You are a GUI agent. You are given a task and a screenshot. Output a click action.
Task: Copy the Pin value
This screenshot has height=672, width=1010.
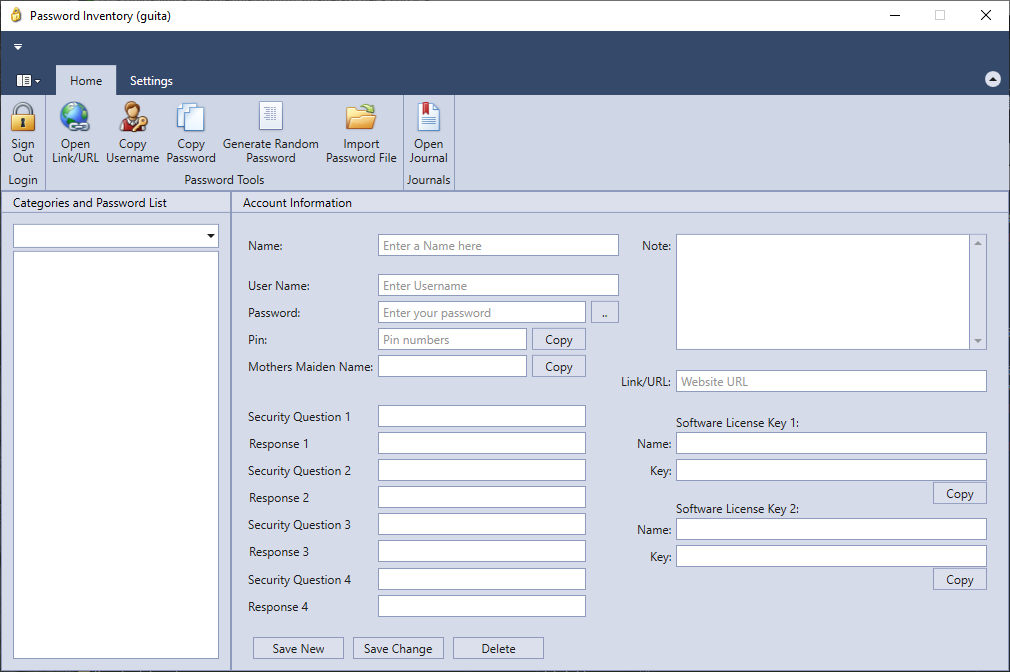pyautogui.click(x=558, y=340)
